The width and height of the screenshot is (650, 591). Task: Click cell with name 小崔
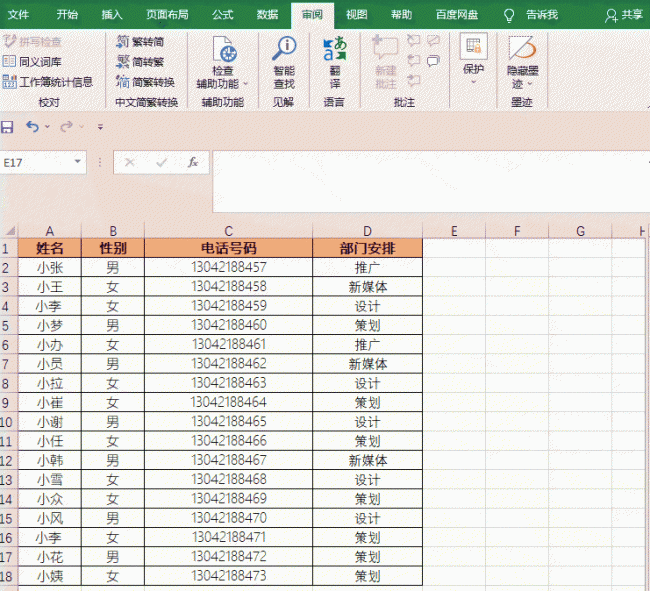pos(50,402)
